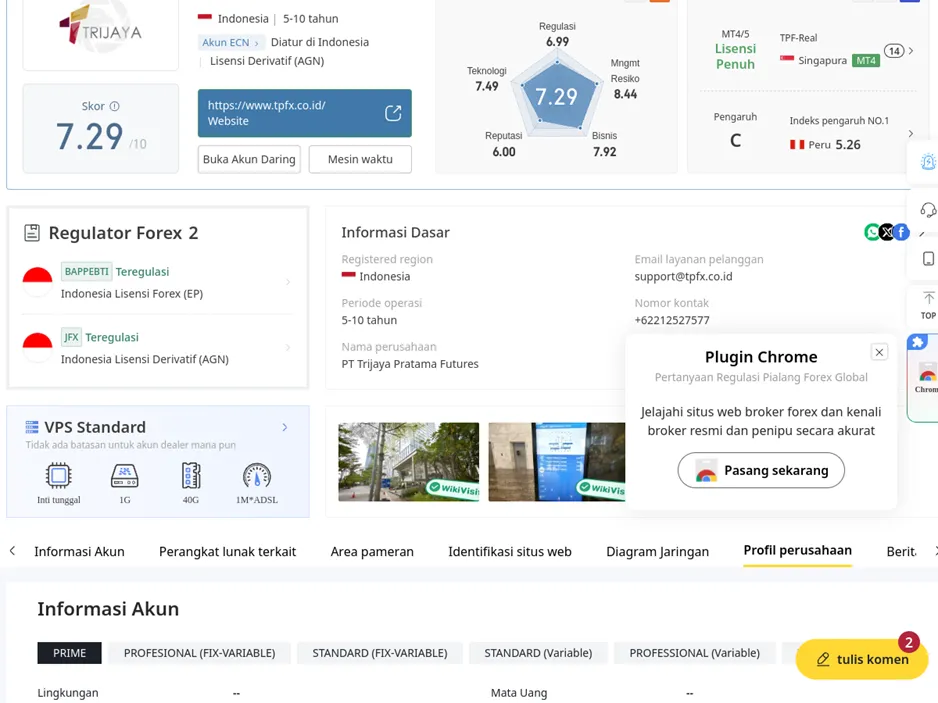Open the BAPPEBTI Teregulasi link

coord(142,272)
